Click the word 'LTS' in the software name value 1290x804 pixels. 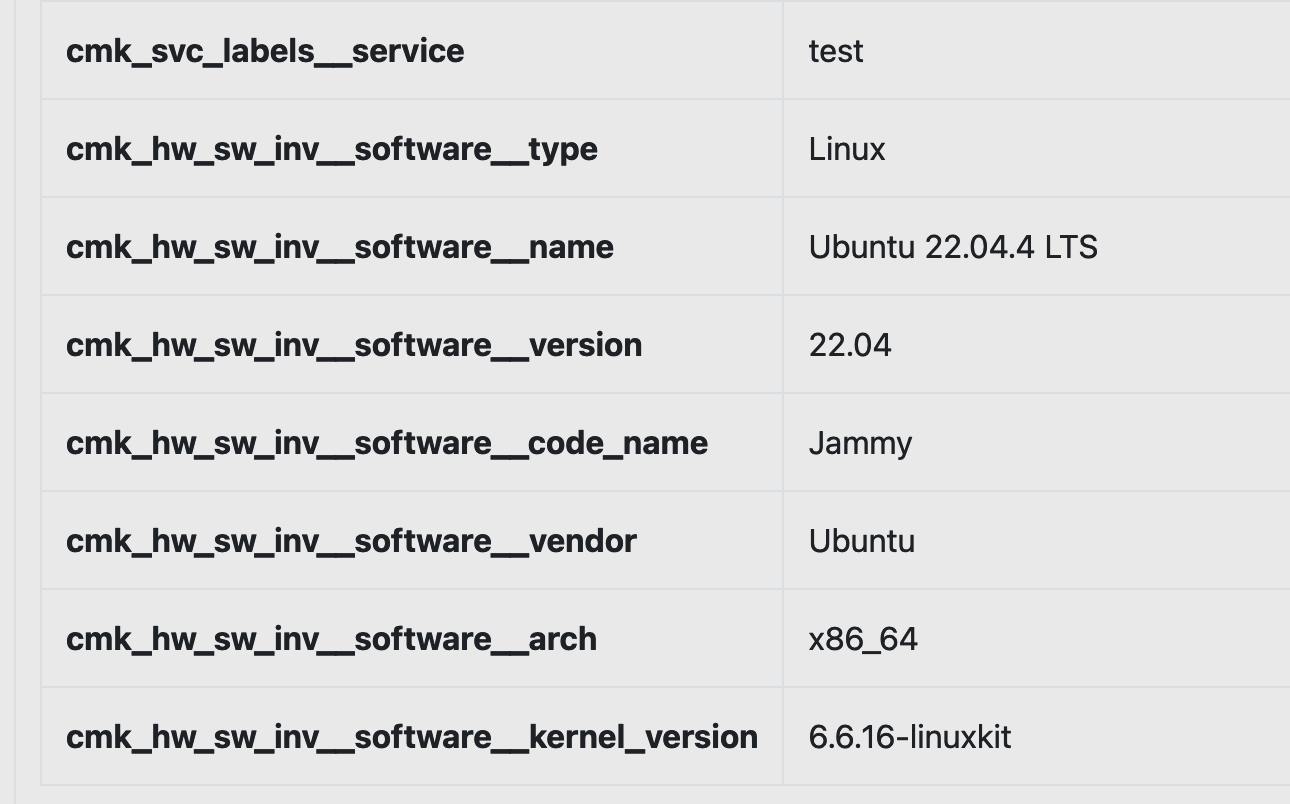pyautogui.click(x=1071, y=247)
